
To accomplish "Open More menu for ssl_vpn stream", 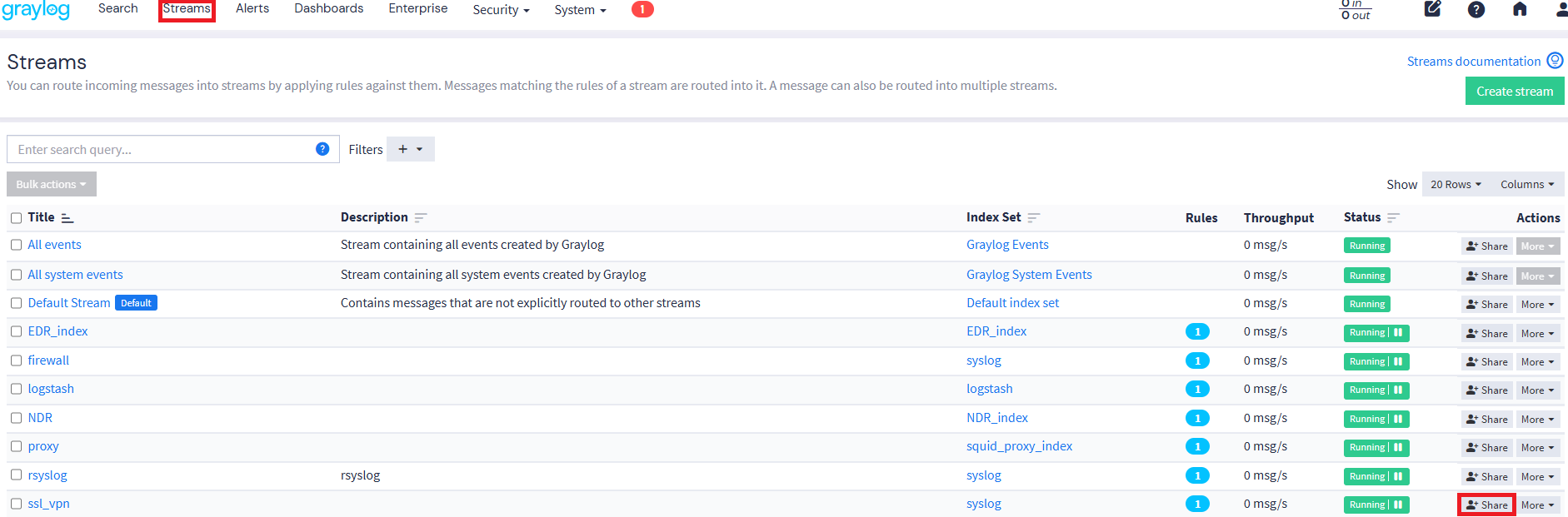I will point(1537,505).
